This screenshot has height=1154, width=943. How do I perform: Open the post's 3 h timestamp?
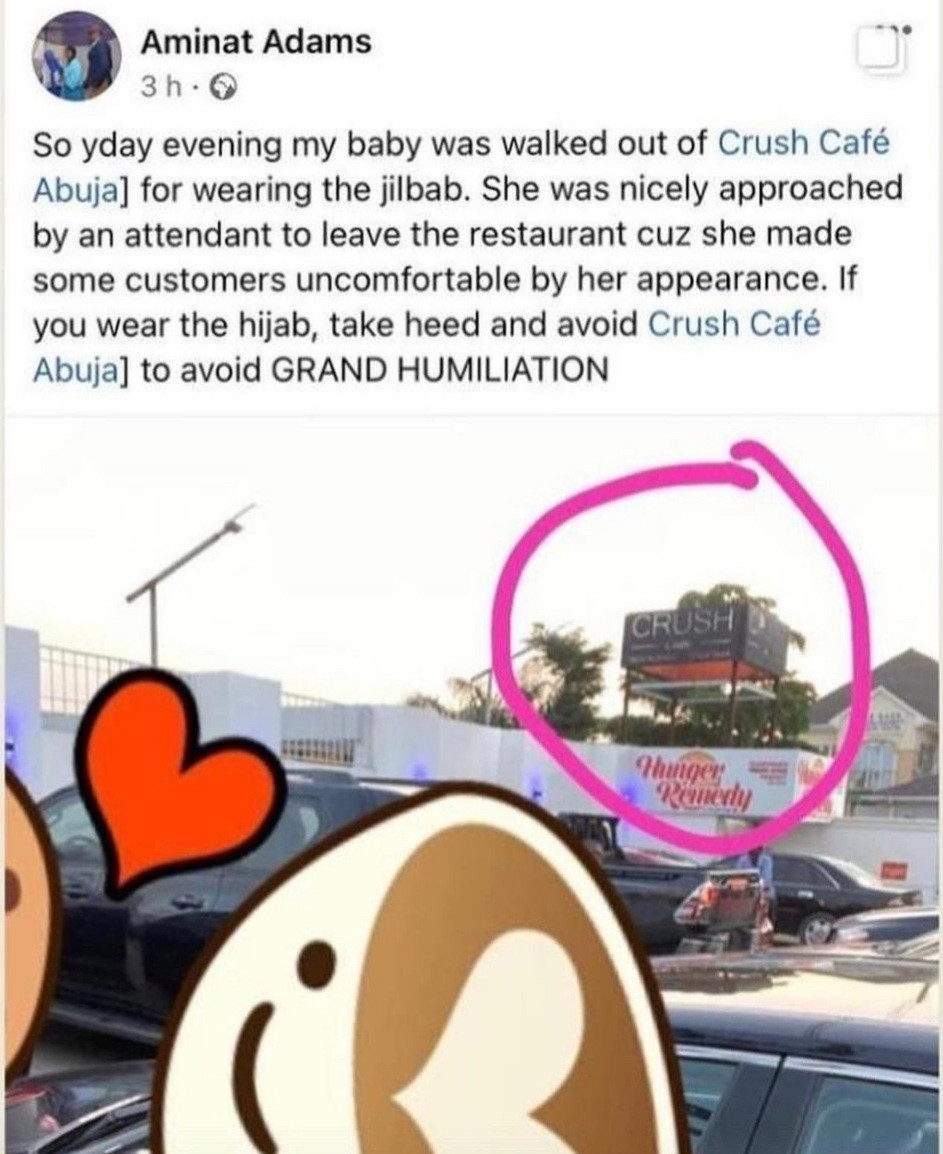click(x=161, y=88)
